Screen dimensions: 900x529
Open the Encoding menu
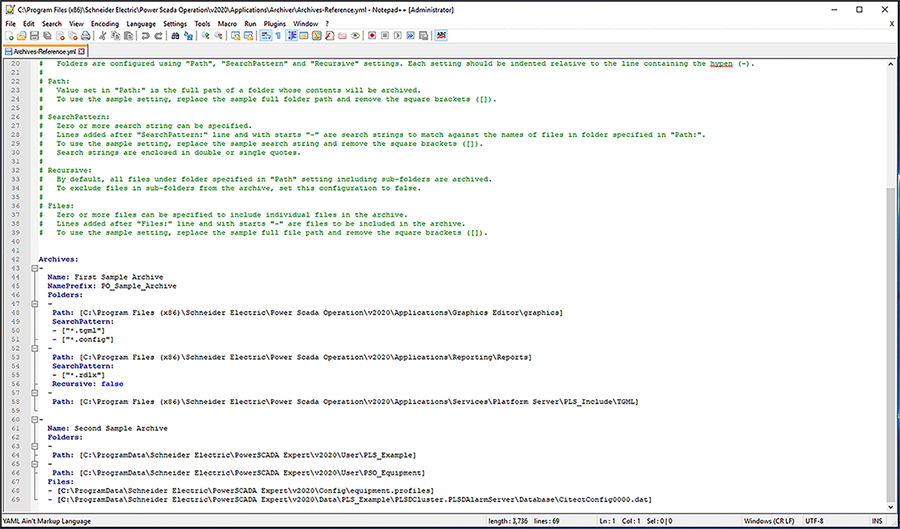(x=104, y=22)
